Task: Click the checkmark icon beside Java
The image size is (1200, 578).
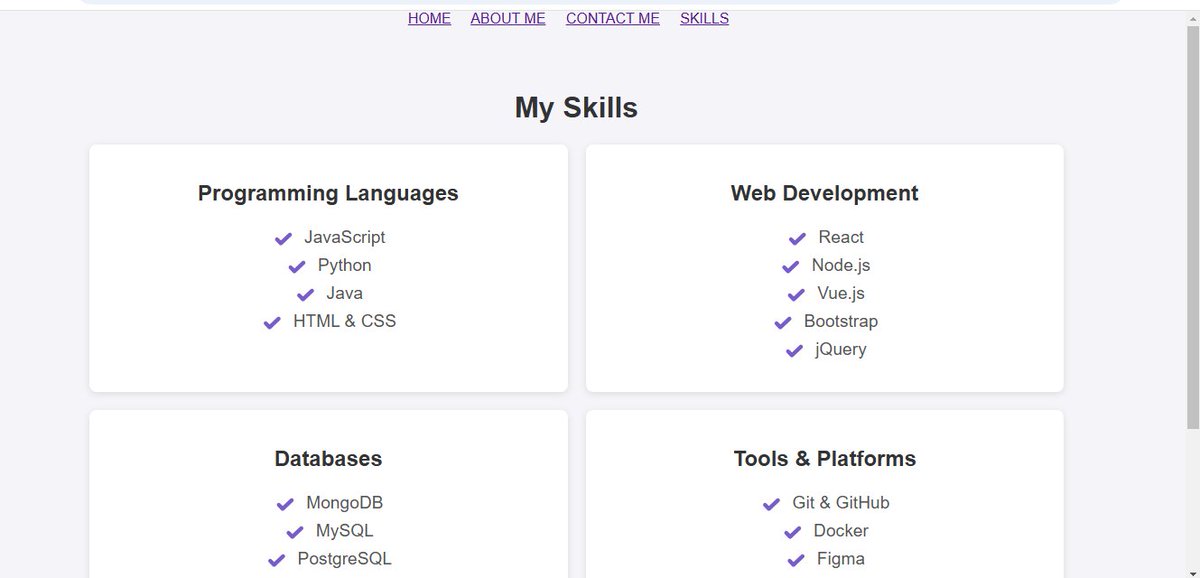Action: (x=305, y=295)
